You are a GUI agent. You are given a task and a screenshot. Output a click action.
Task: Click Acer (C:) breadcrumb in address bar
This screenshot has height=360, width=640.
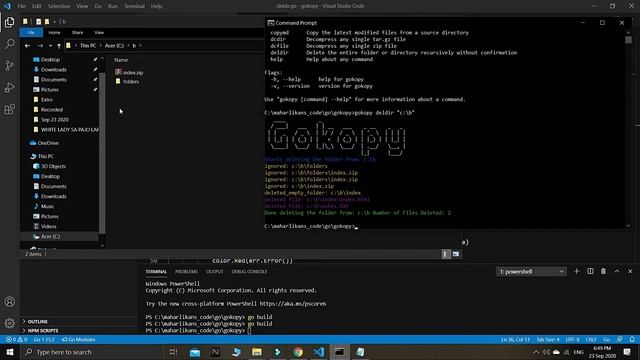coord(114,46)
